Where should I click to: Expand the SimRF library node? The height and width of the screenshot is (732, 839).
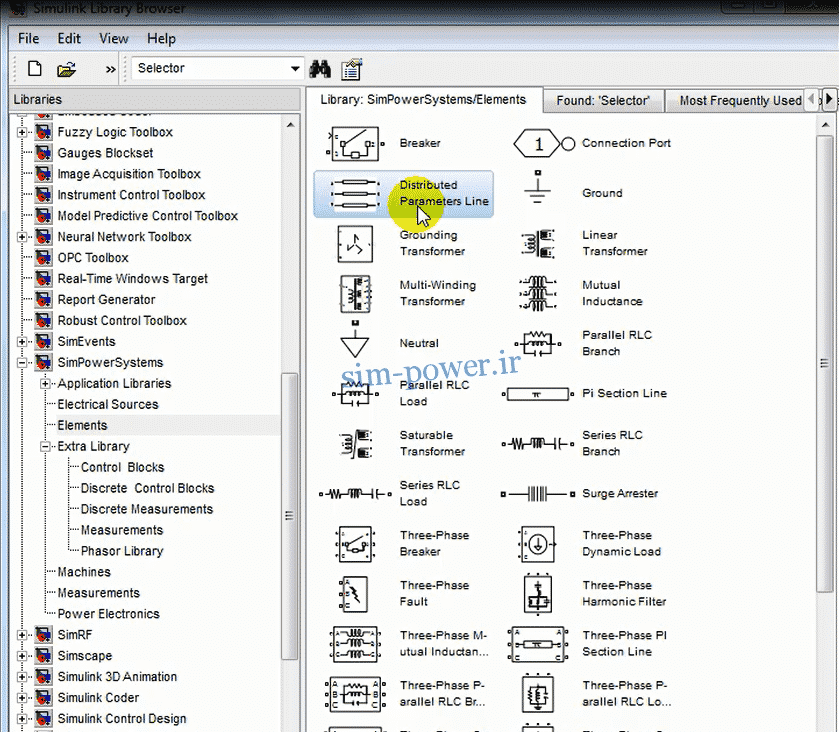point(22,635)
